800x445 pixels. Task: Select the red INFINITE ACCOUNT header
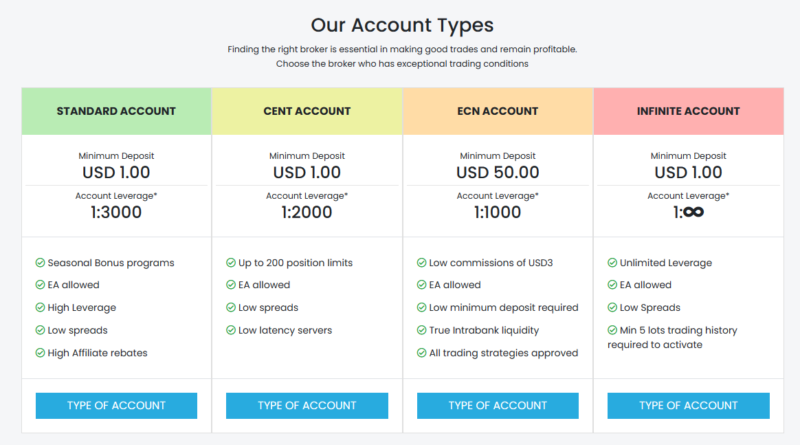[x=688, y=111]
